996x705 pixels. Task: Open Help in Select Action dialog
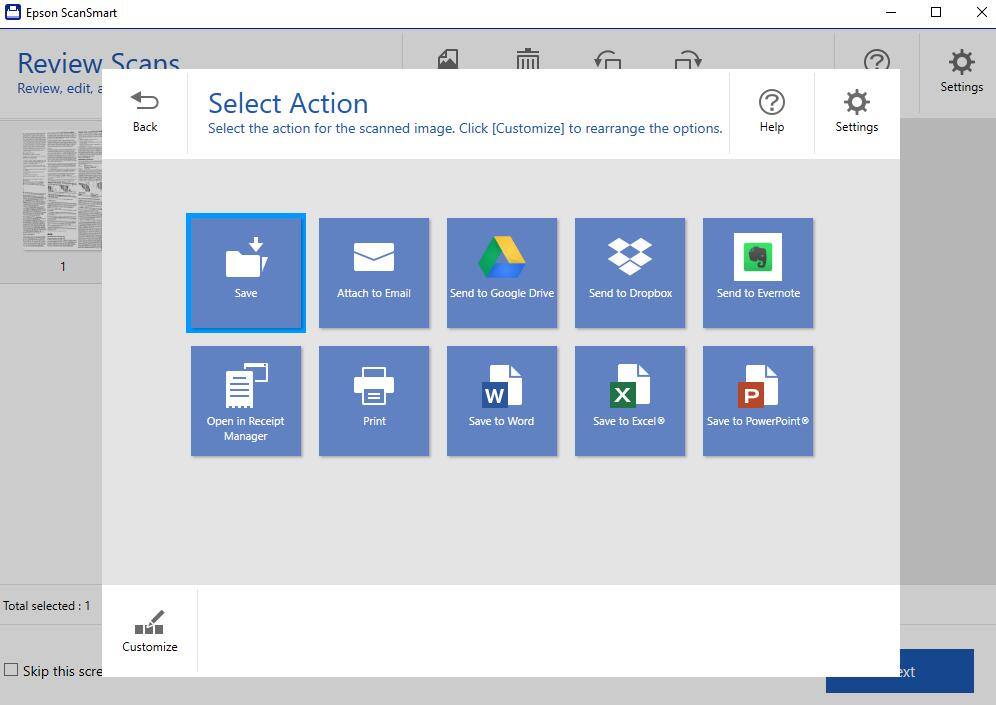772,111
